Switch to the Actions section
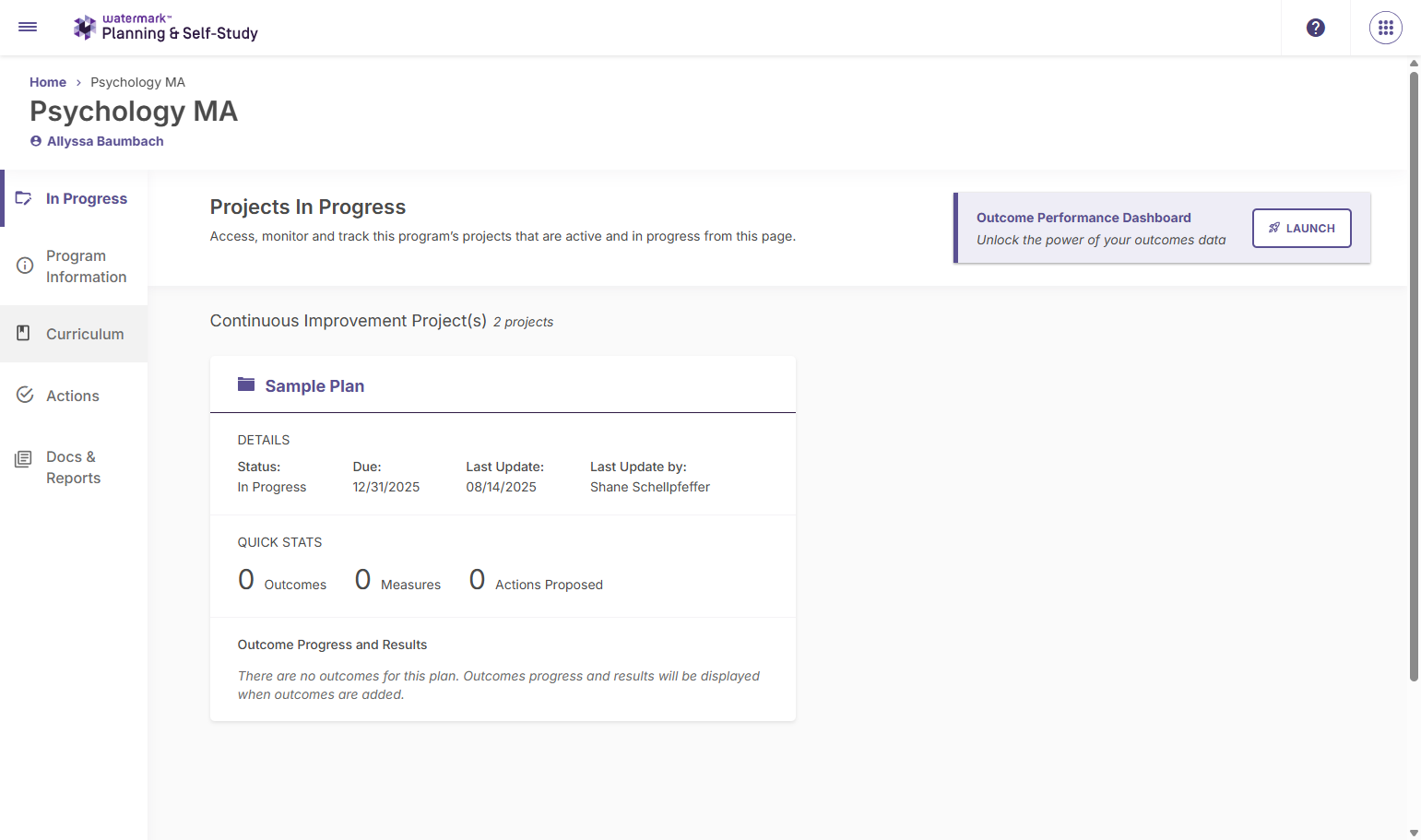Viewport: 1421px width, 840px height. pos(75,396)
